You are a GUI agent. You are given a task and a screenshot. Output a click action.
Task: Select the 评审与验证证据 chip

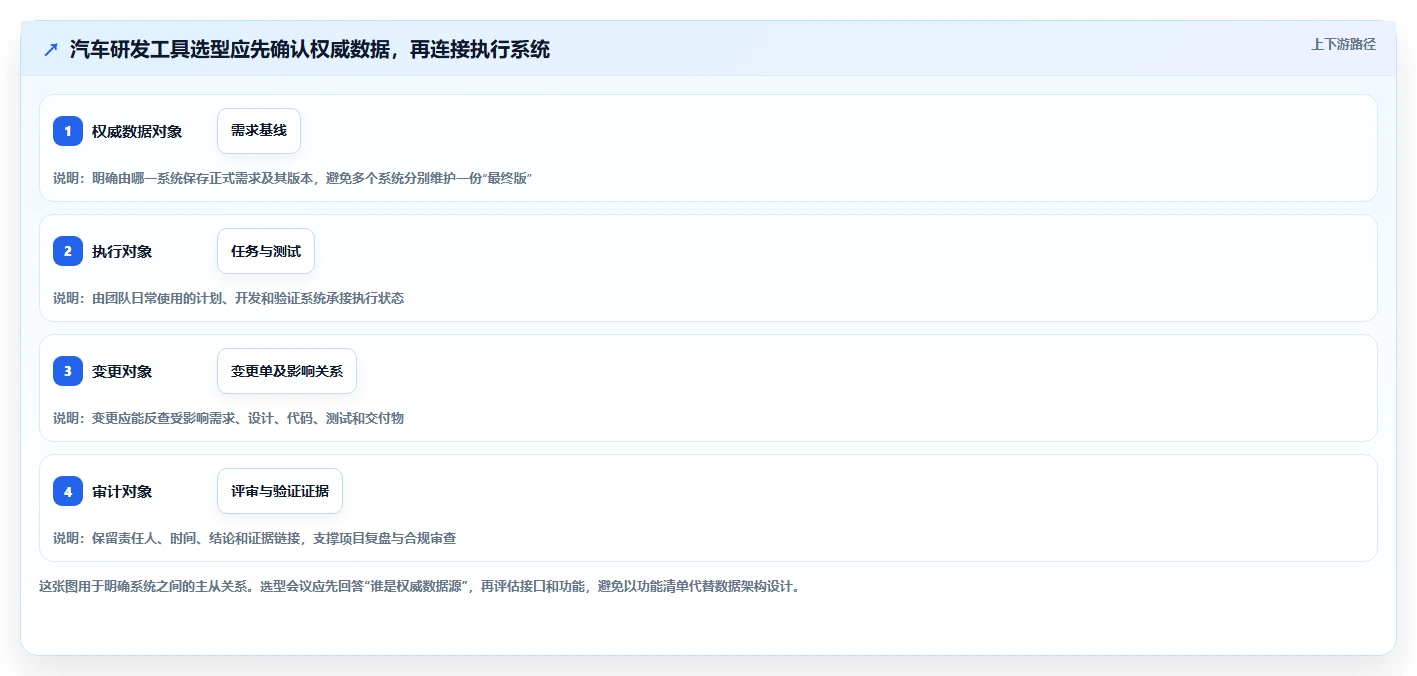(x=280, y=491)
